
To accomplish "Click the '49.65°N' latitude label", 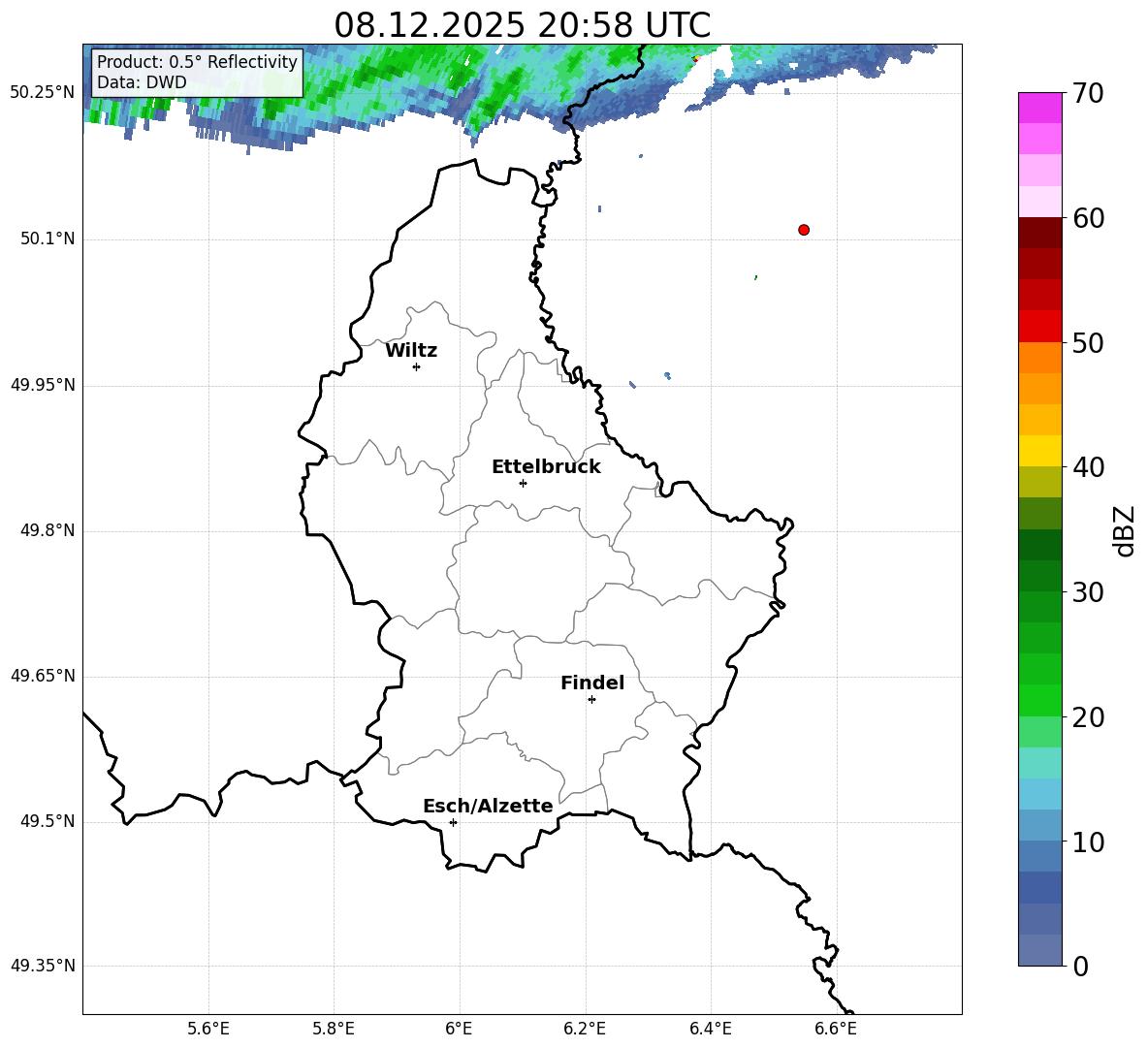I will (x=43, y=677).
